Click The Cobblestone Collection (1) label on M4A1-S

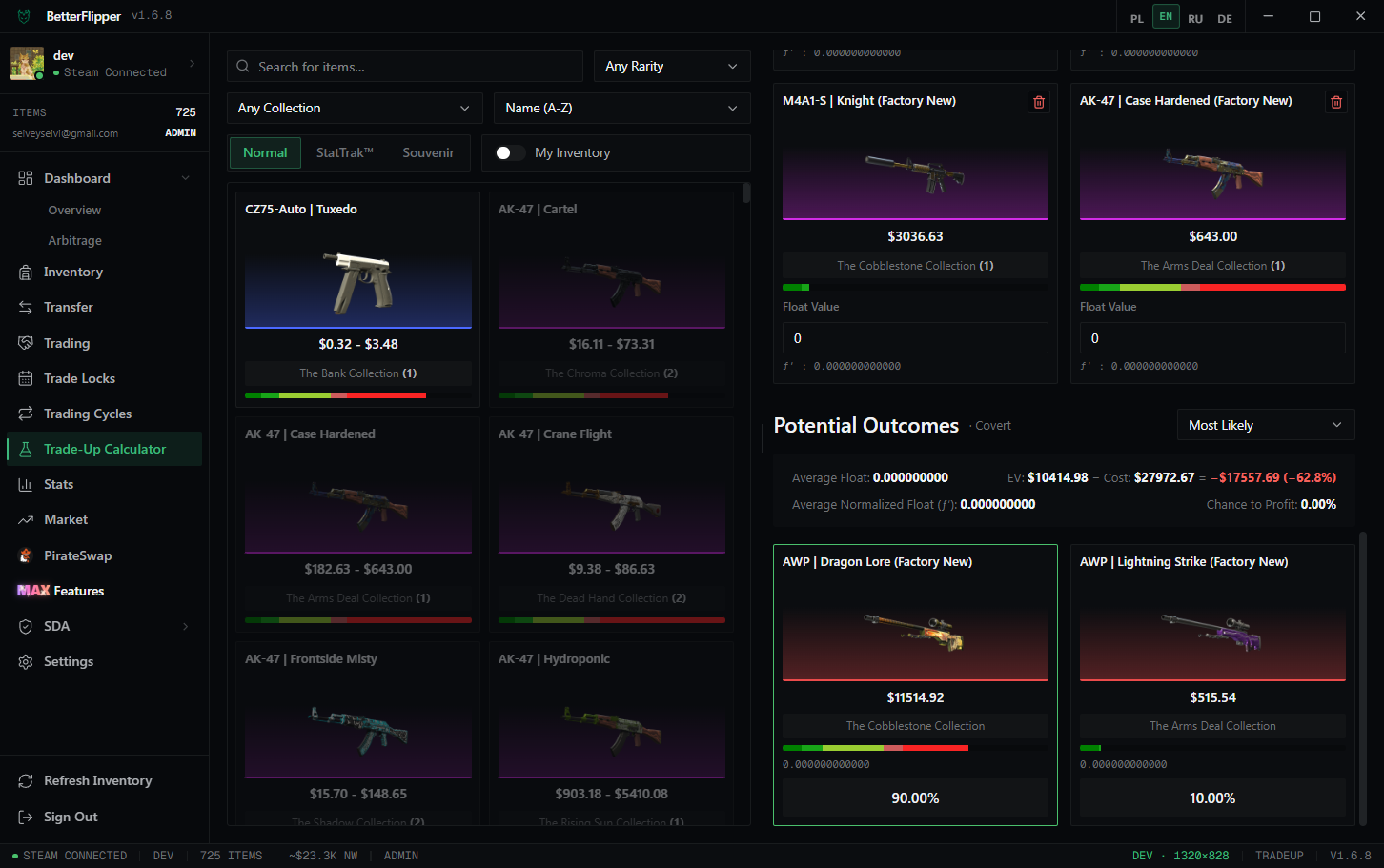tap(915, 266)
